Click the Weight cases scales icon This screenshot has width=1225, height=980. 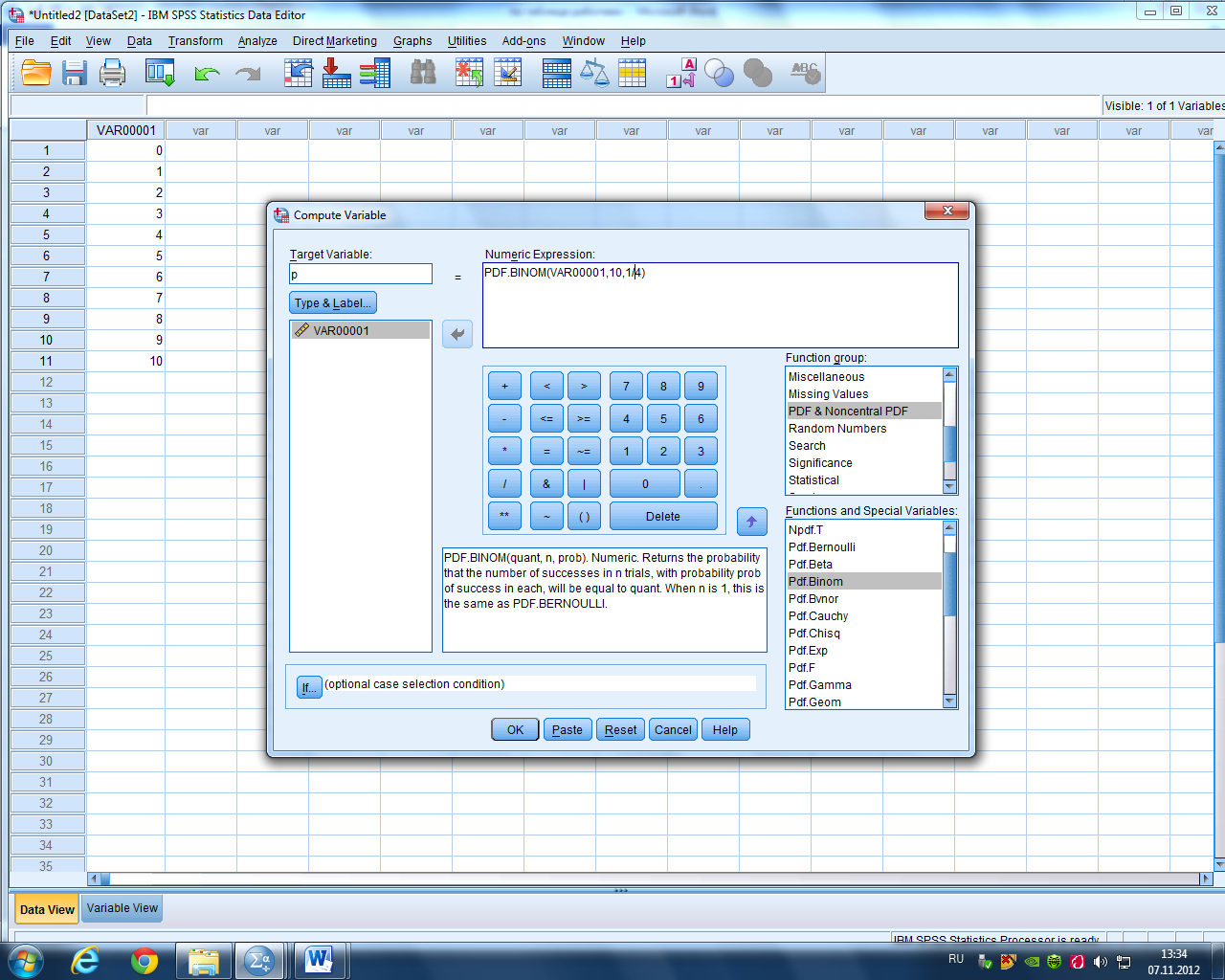[x=594, y=73]
